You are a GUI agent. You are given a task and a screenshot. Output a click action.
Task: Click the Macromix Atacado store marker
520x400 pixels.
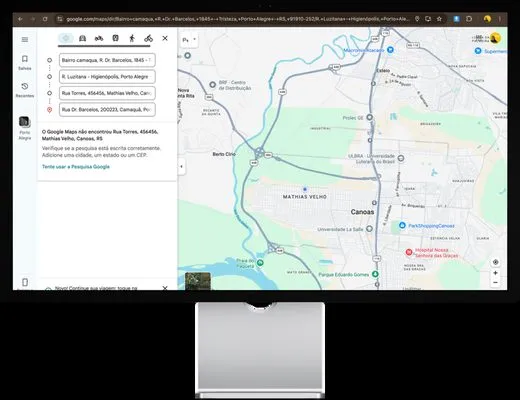[x=390, y=50]
